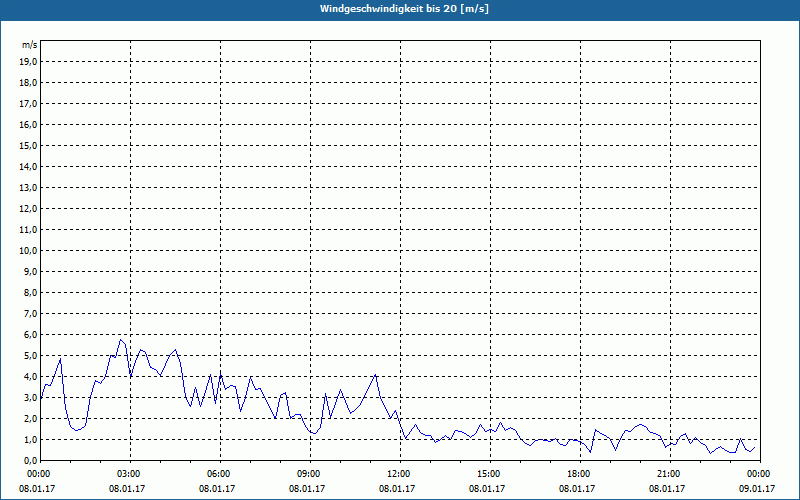Click the '7,0' y-axis value
Viewport: 800px width, 500px height.
click(30, 313)
